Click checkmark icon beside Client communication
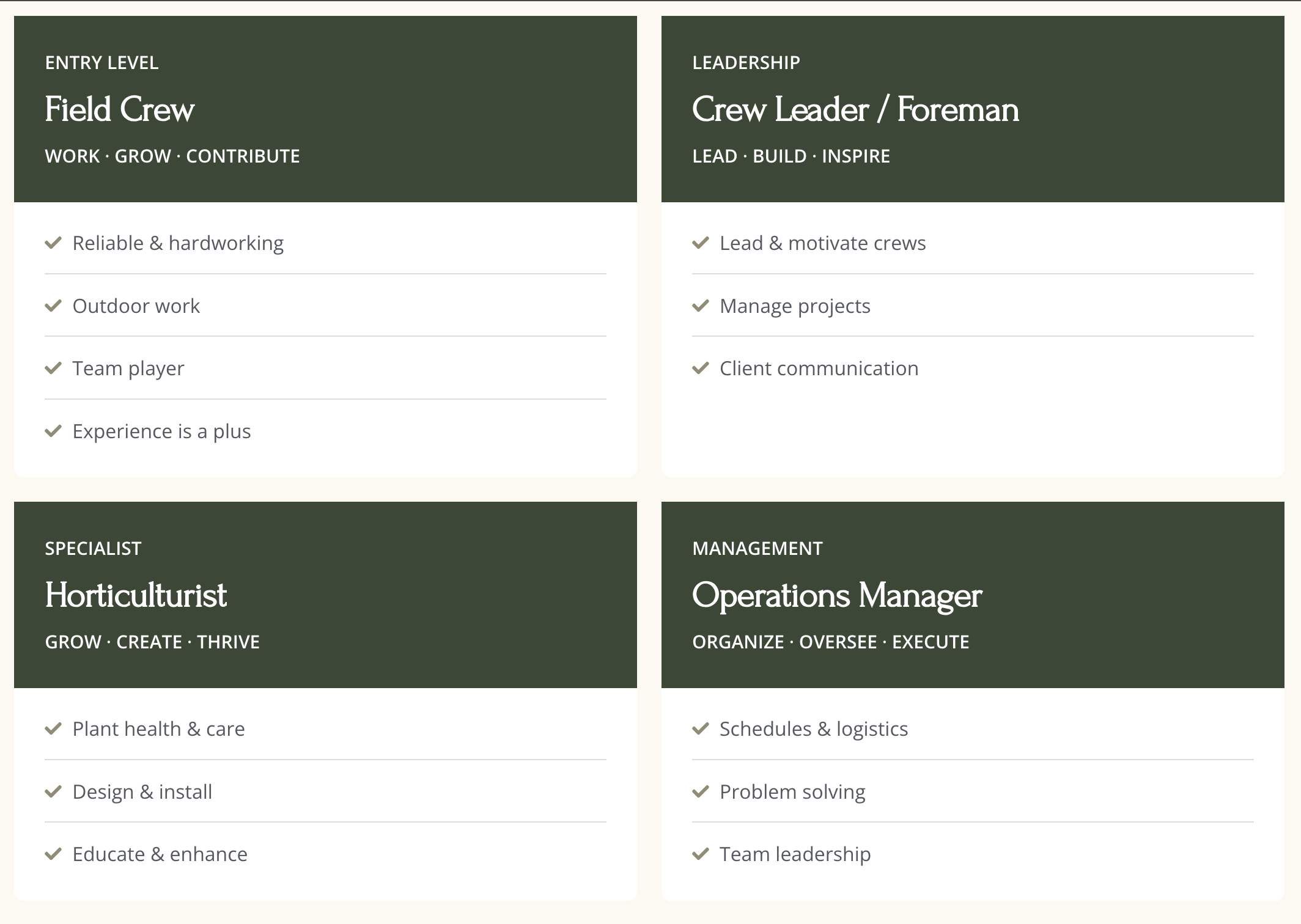 701,369
